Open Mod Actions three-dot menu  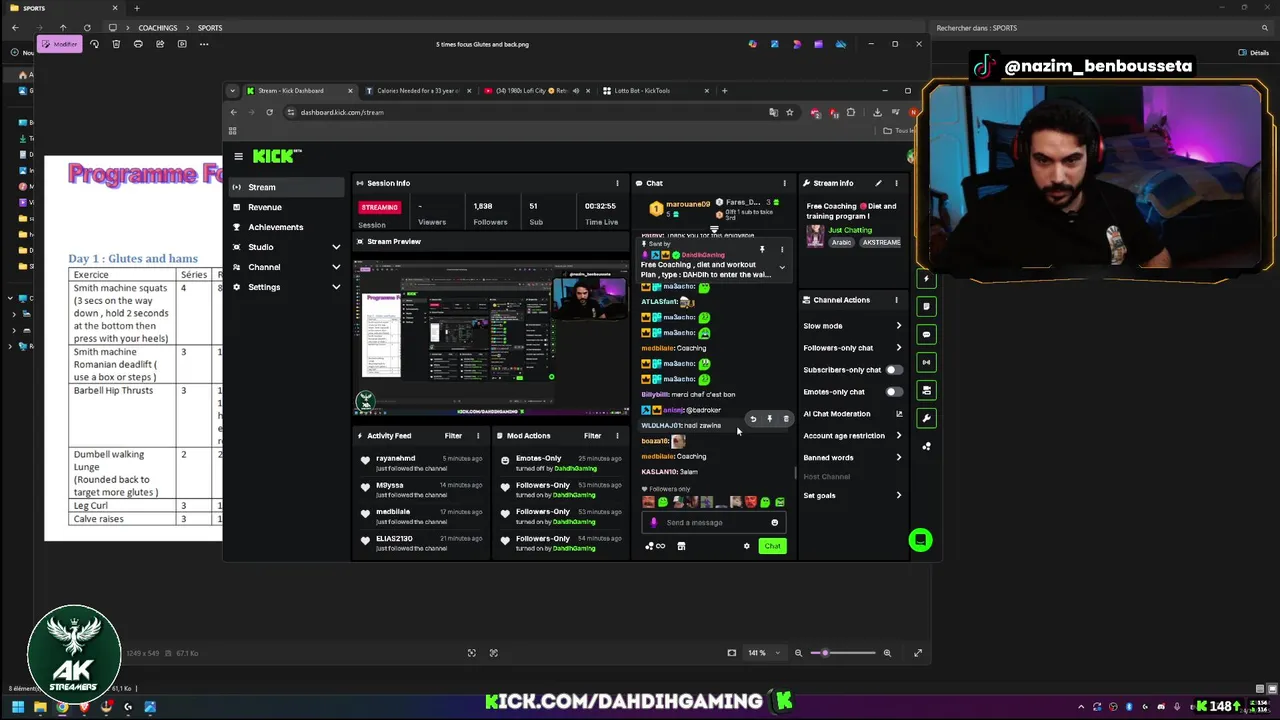[x=617, y=436]
